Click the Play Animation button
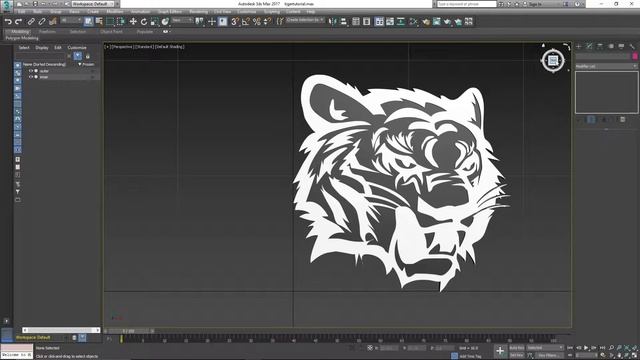The height and width of the screenshot is (360, 640). (x=586, y=348)
